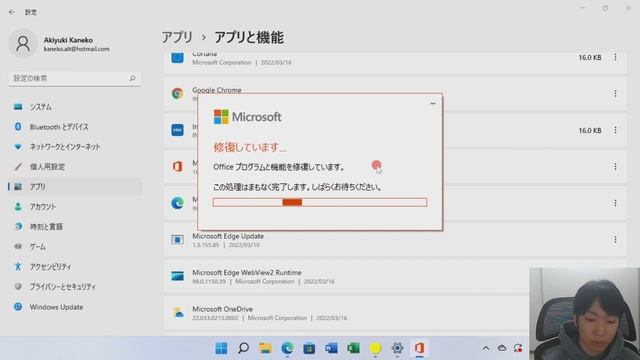Open アクセシビリティ settings
The height and width of the screenshot is (360, 640).
75,267
